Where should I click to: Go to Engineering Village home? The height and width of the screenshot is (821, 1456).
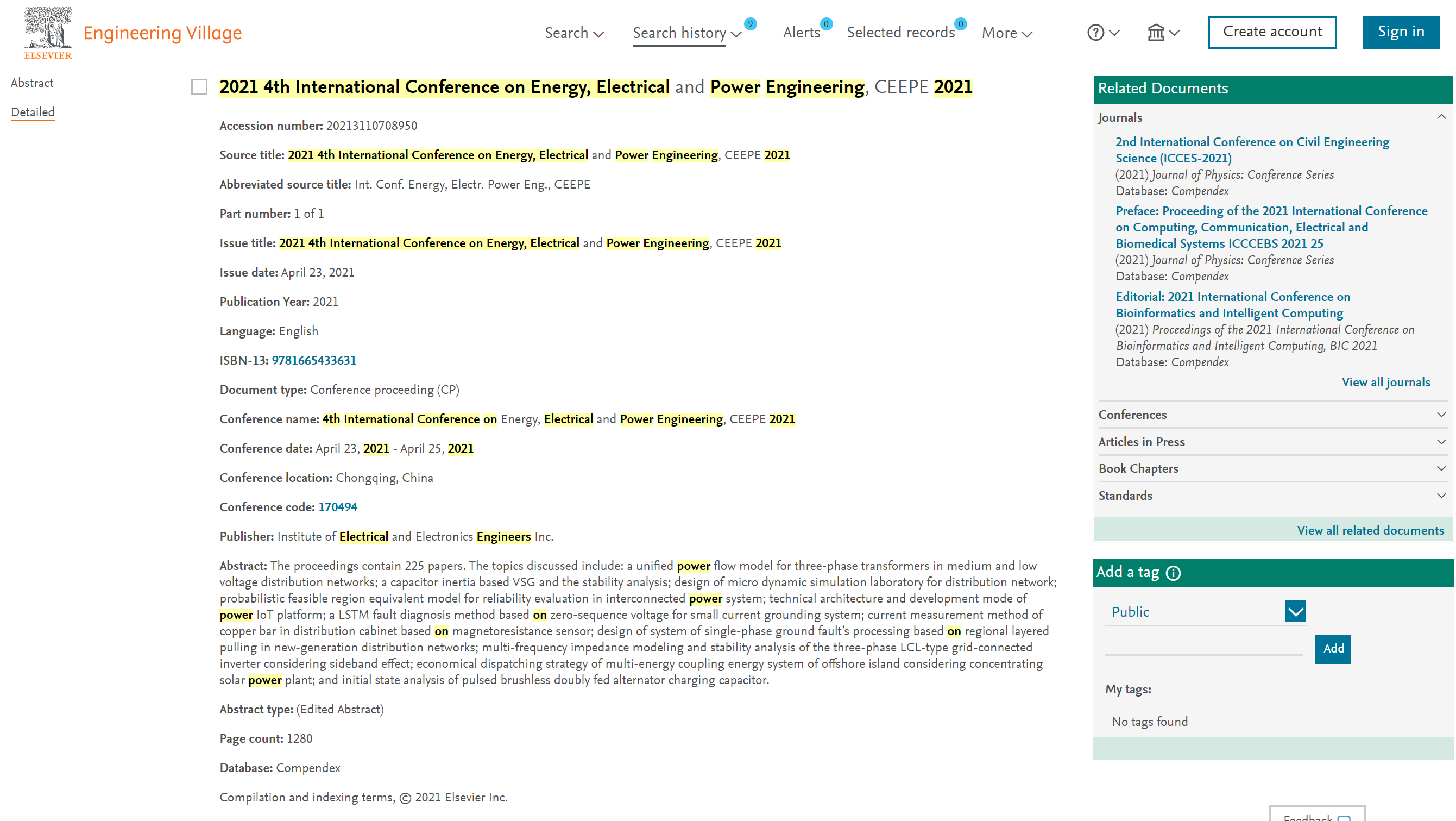pos(162,33)
